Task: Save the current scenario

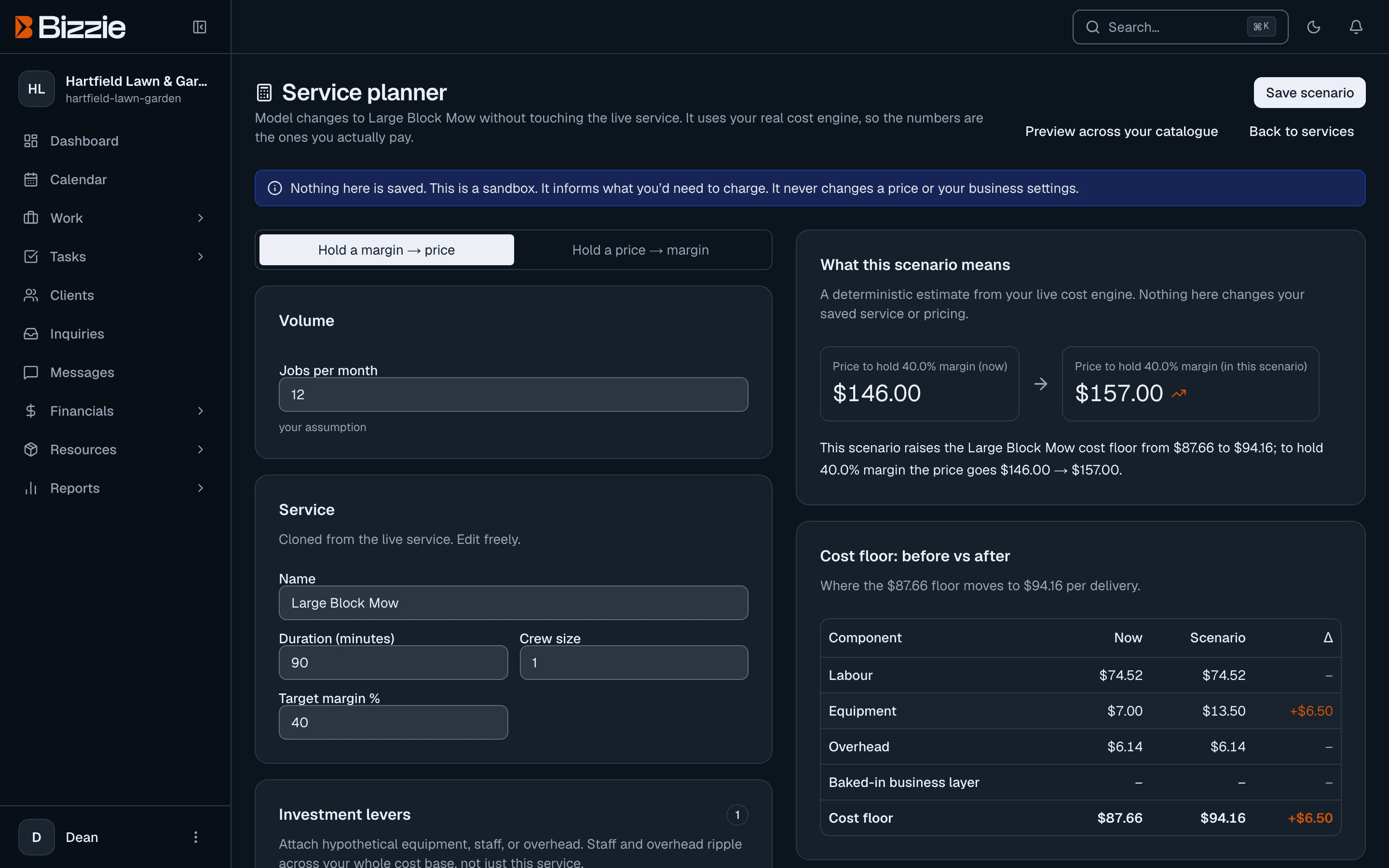Action: 1309,93
